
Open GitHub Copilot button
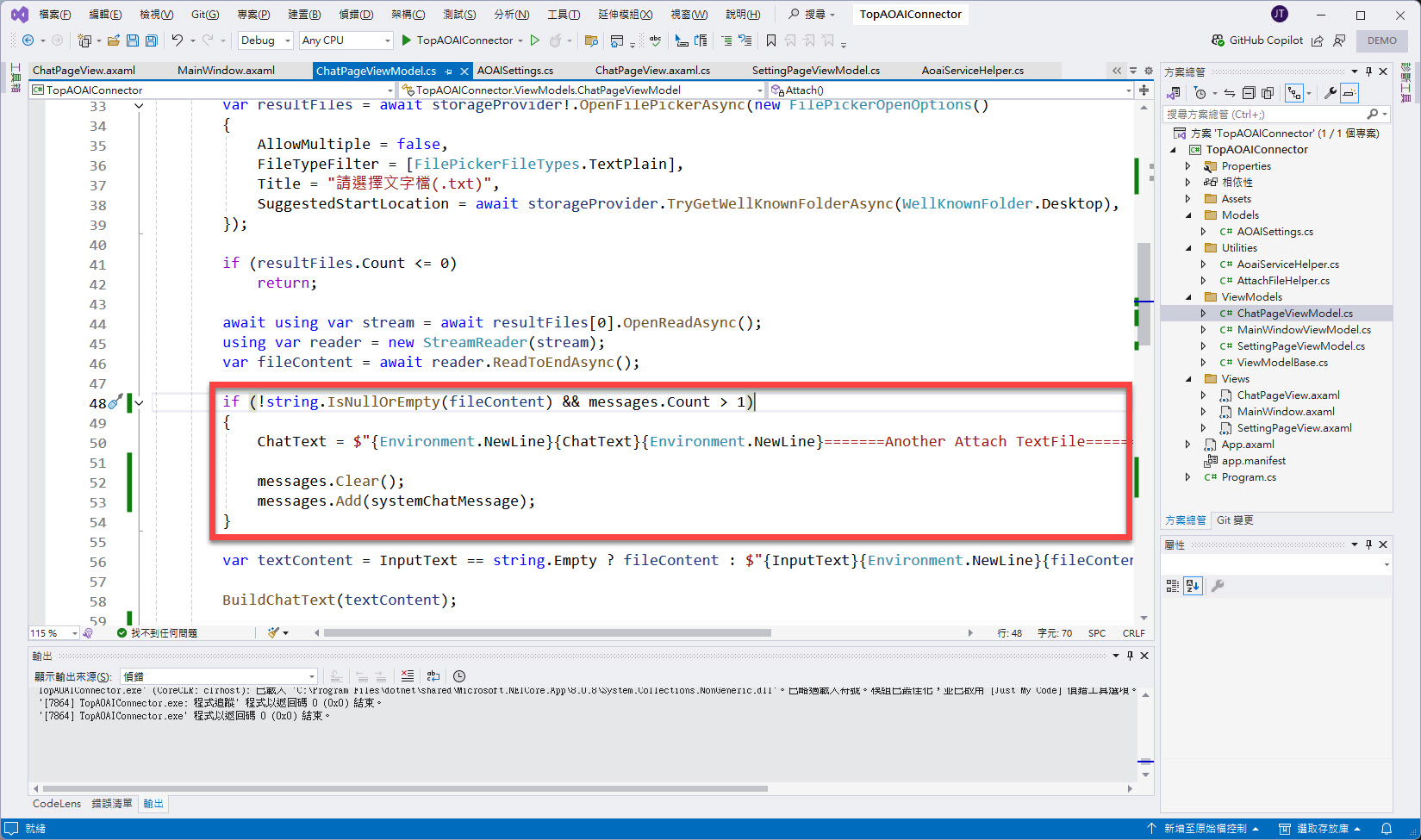pyautogui.click(x=1257, y=40)
